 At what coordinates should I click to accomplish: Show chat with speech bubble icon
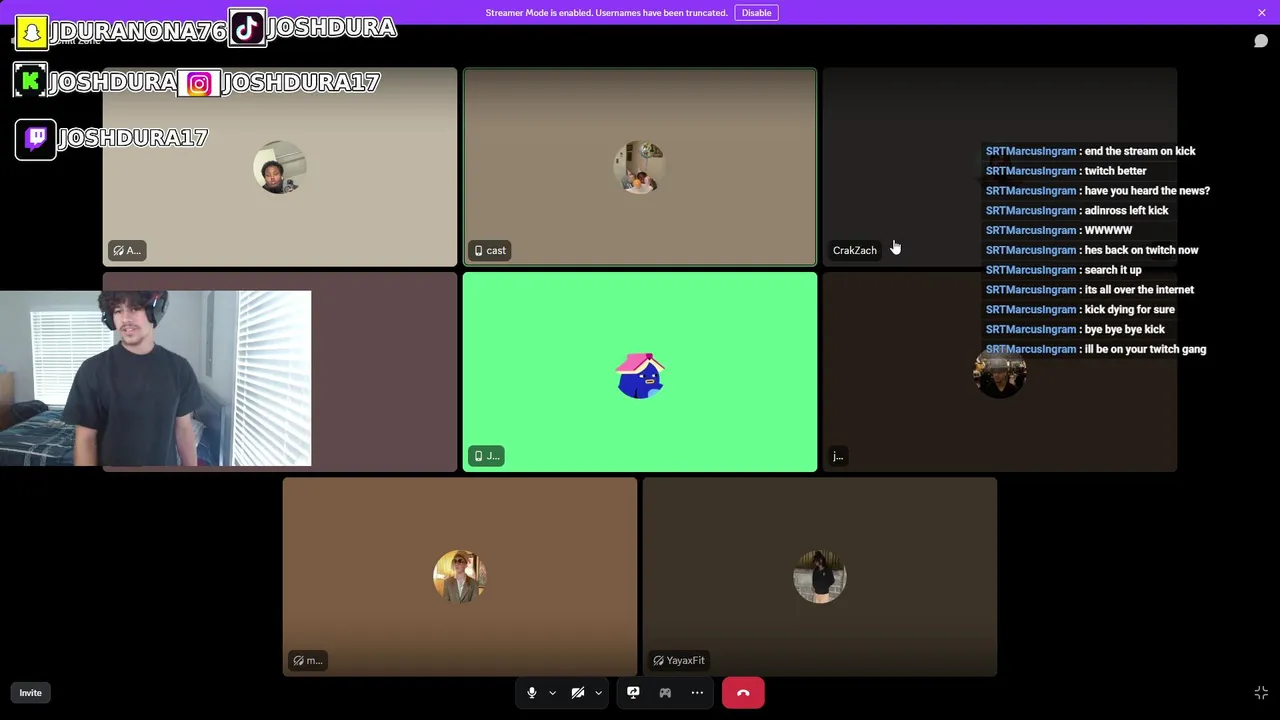point(1261,41)
